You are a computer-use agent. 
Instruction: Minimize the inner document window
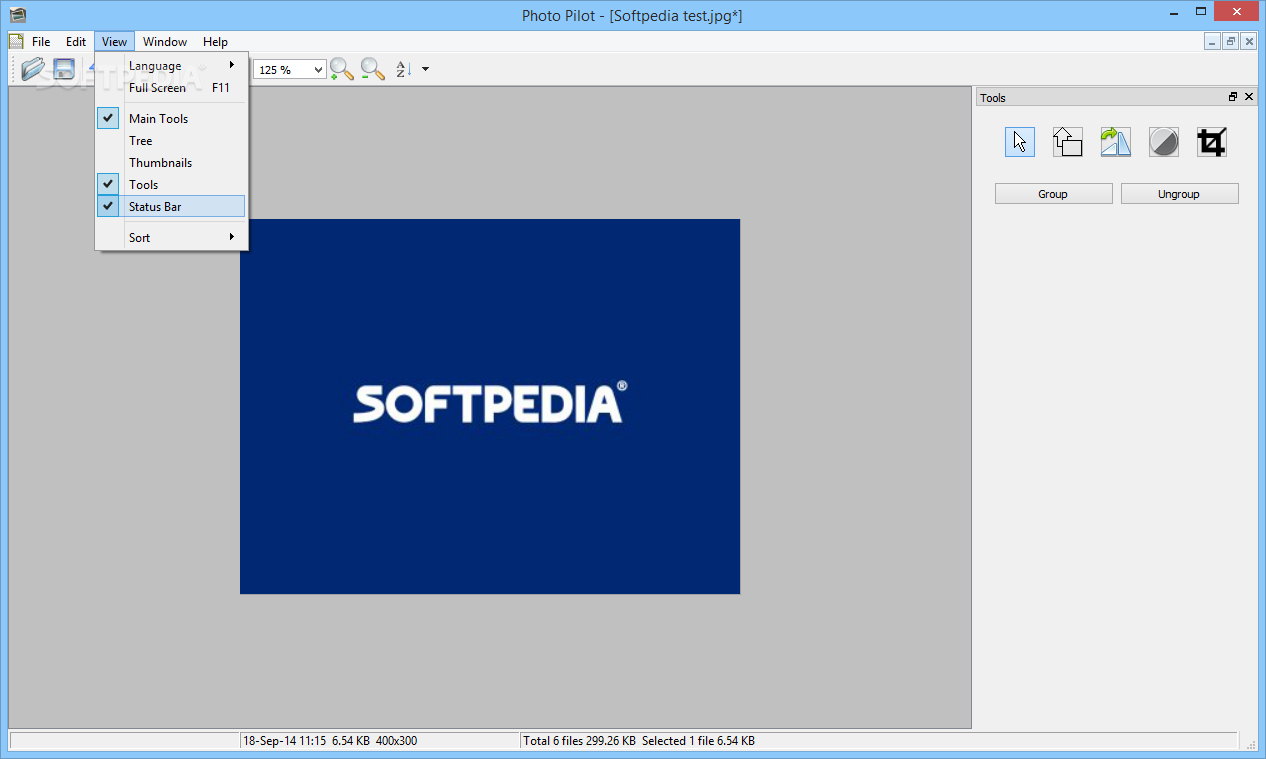(1213, 41)
